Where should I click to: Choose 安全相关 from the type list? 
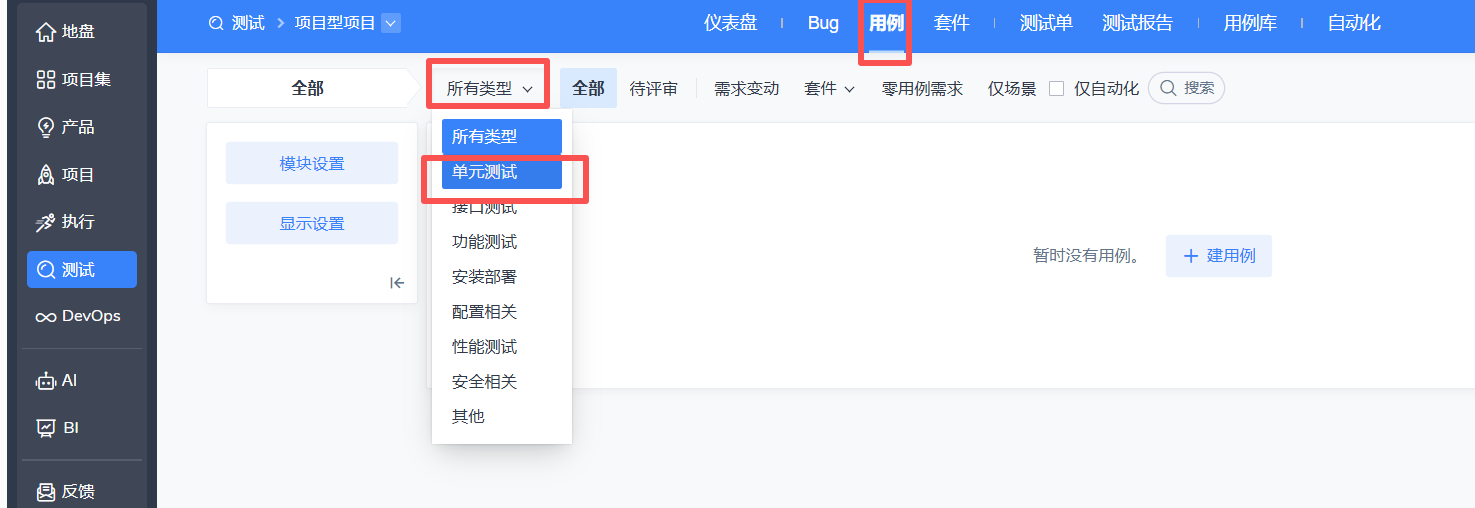point(502,382)
